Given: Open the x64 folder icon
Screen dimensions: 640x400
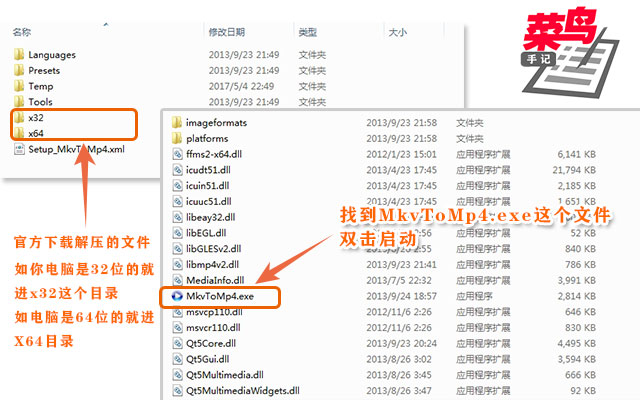Looking at the screenshot, I should pyautogui.click(x=19, y=133).
